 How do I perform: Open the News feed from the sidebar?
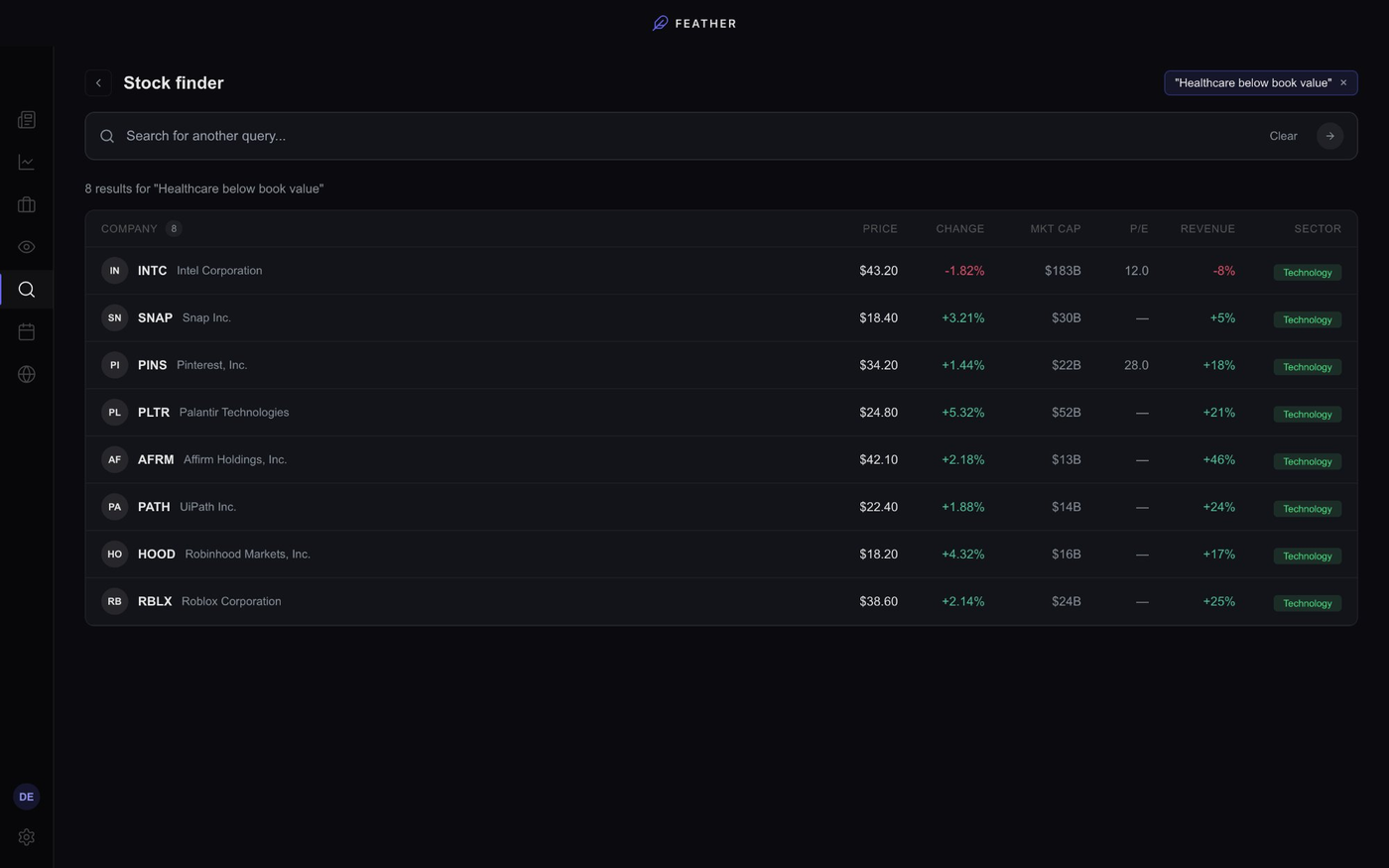coord(26,119)
